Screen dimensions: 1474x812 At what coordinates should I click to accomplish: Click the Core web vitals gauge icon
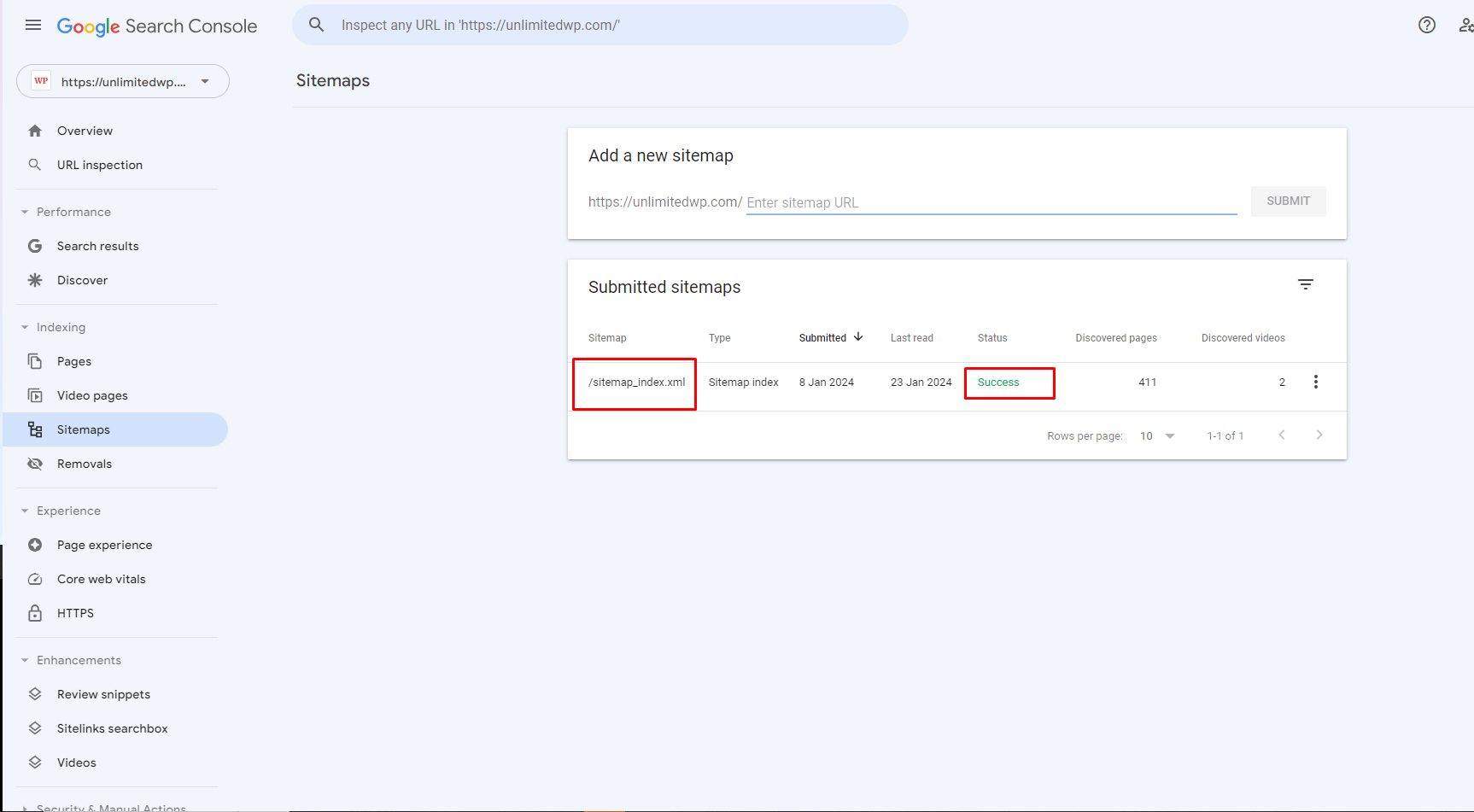tap(35, 579)
